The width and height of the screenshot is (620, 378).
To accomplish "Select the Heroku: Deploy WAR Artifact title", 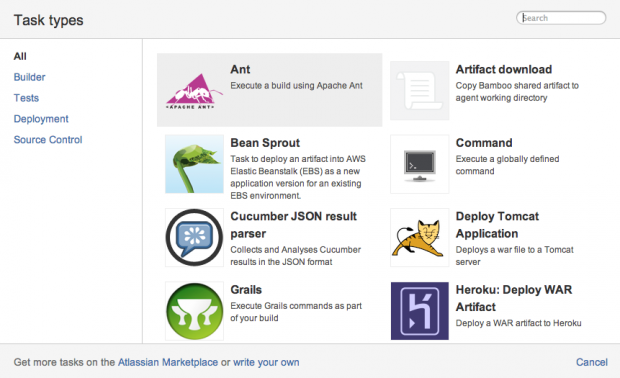I will (514, 299).
